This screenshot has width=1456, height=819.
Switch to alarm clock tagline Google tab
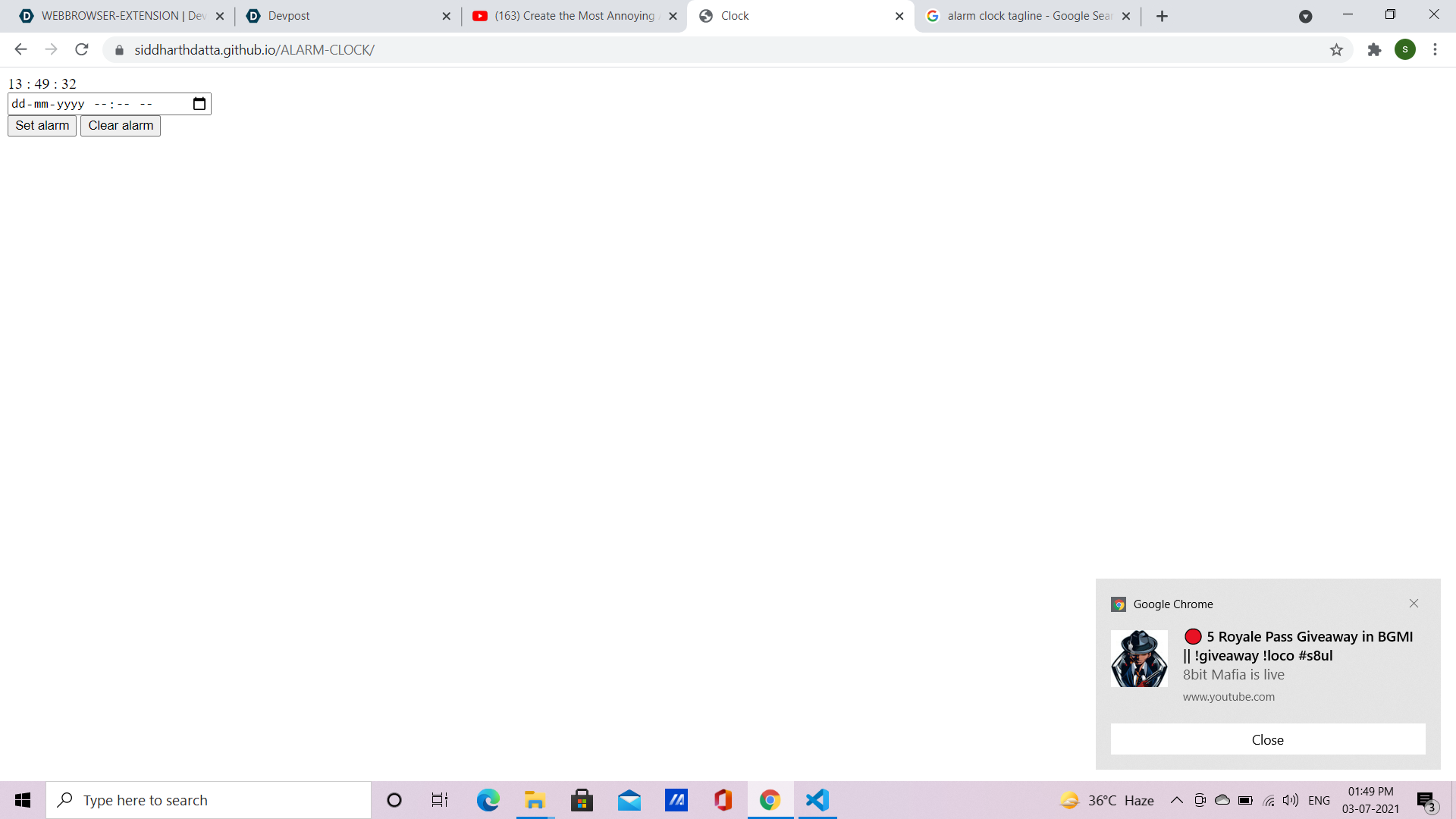1028,16
